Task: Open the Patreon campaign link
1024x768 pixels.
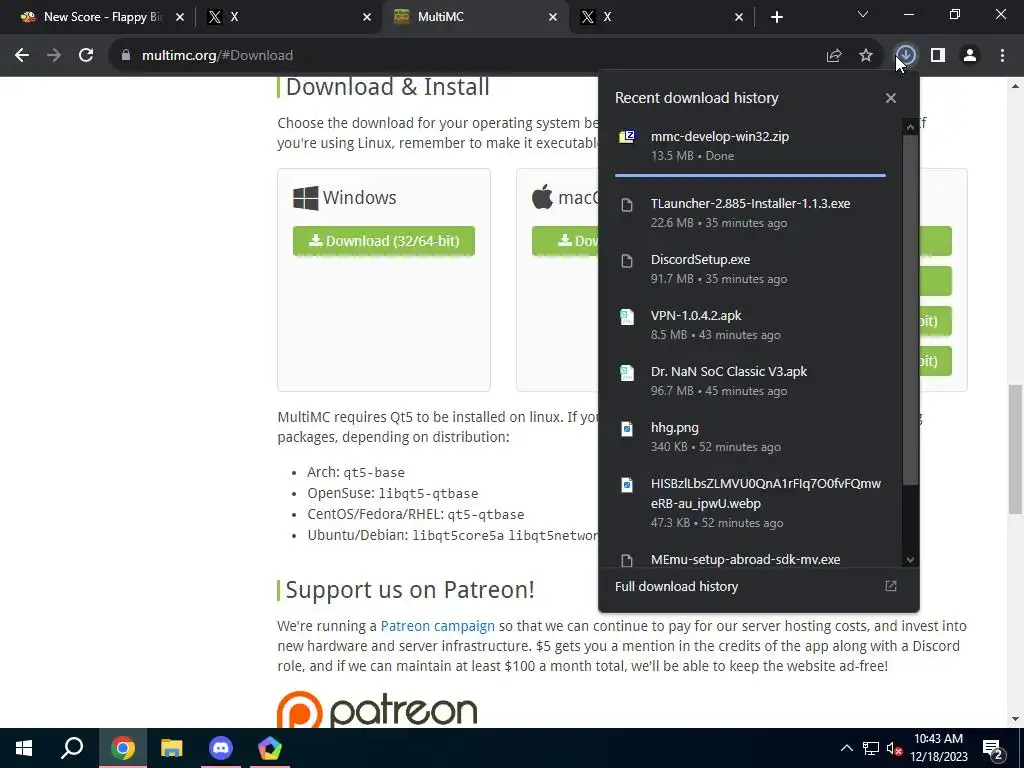Action: pos(438,626)
